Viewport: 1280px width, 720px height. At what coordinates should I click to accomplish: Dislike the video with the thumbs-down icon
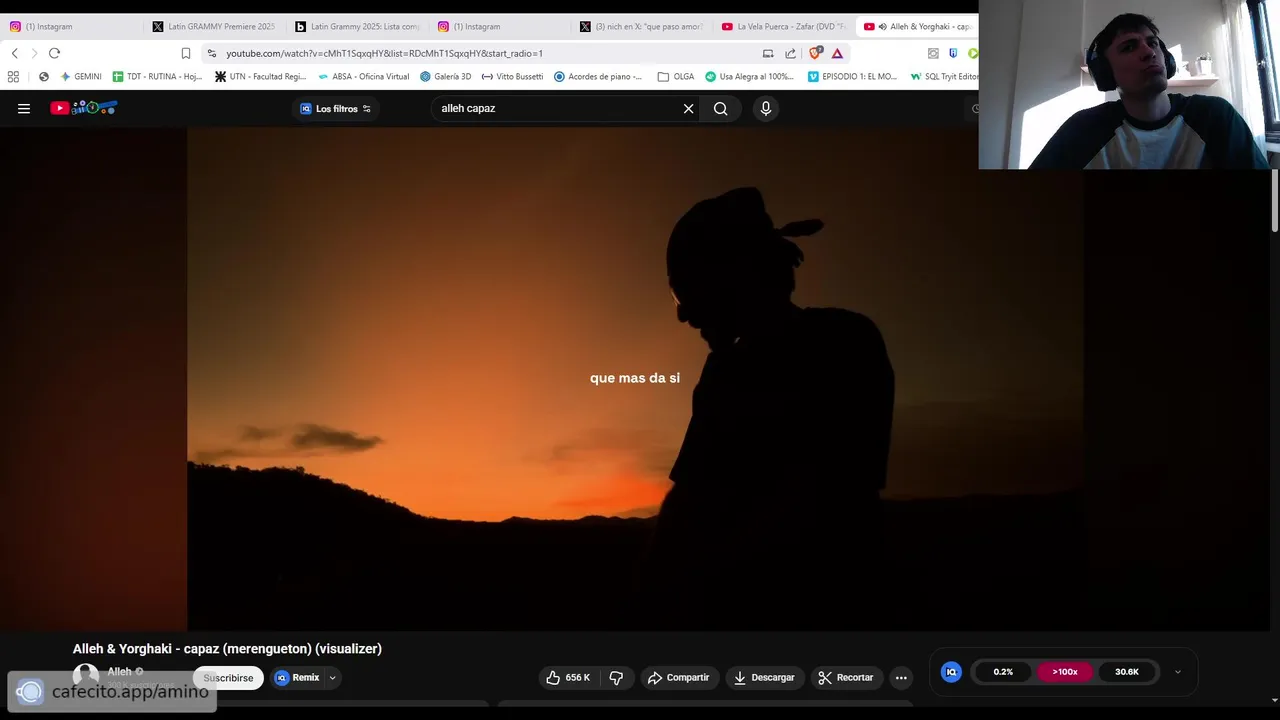click(x=616, y=677)
